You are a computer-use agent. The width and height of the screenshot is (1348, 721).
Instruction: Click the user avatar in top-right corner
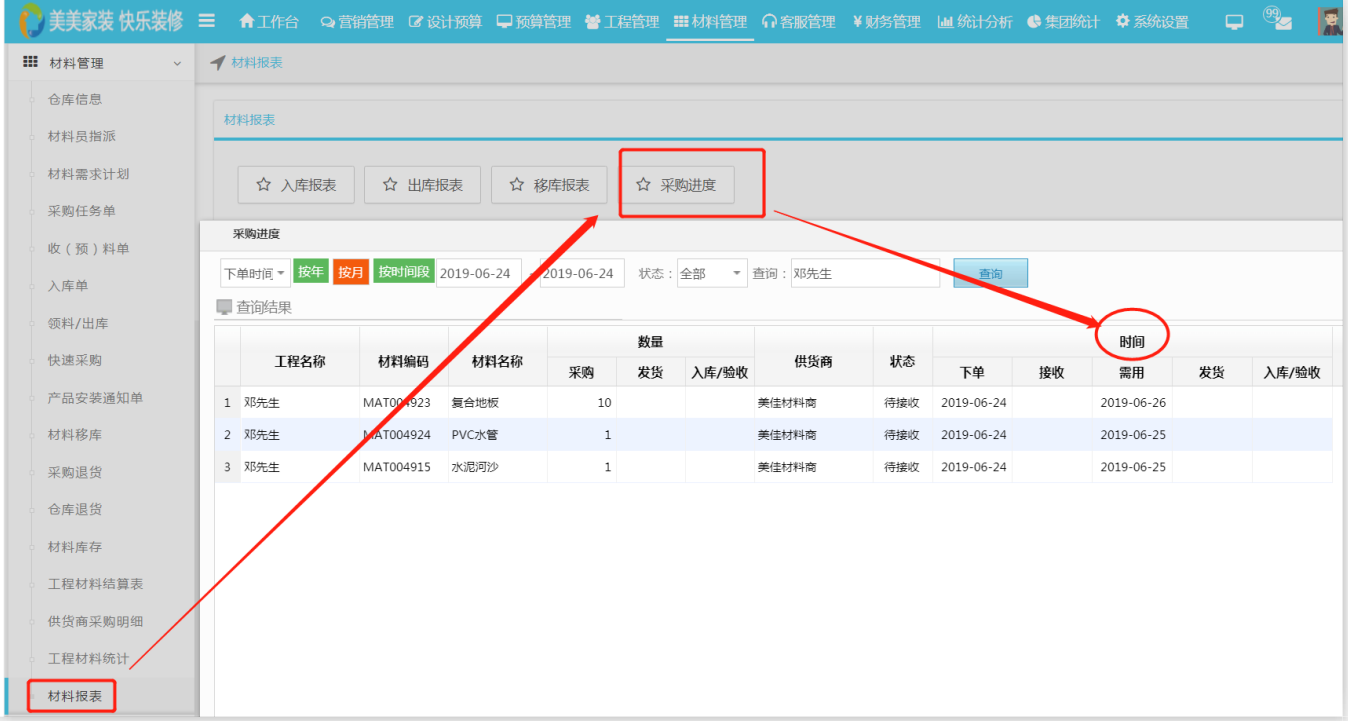[1329, 22]
